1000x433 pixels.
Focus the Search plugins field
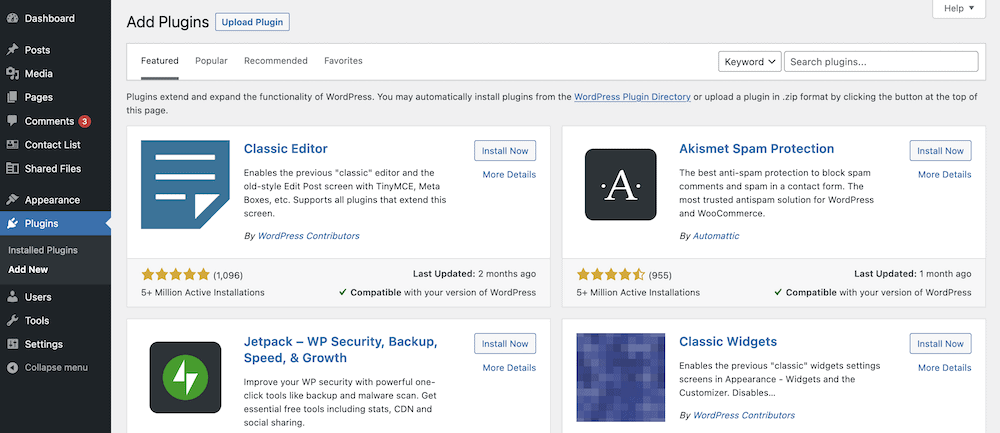pos(881,62)
